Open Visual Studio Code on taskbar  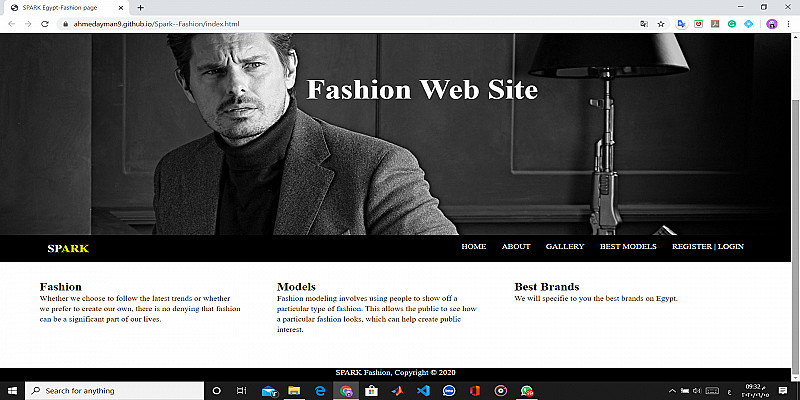click(x=423, y=391)
